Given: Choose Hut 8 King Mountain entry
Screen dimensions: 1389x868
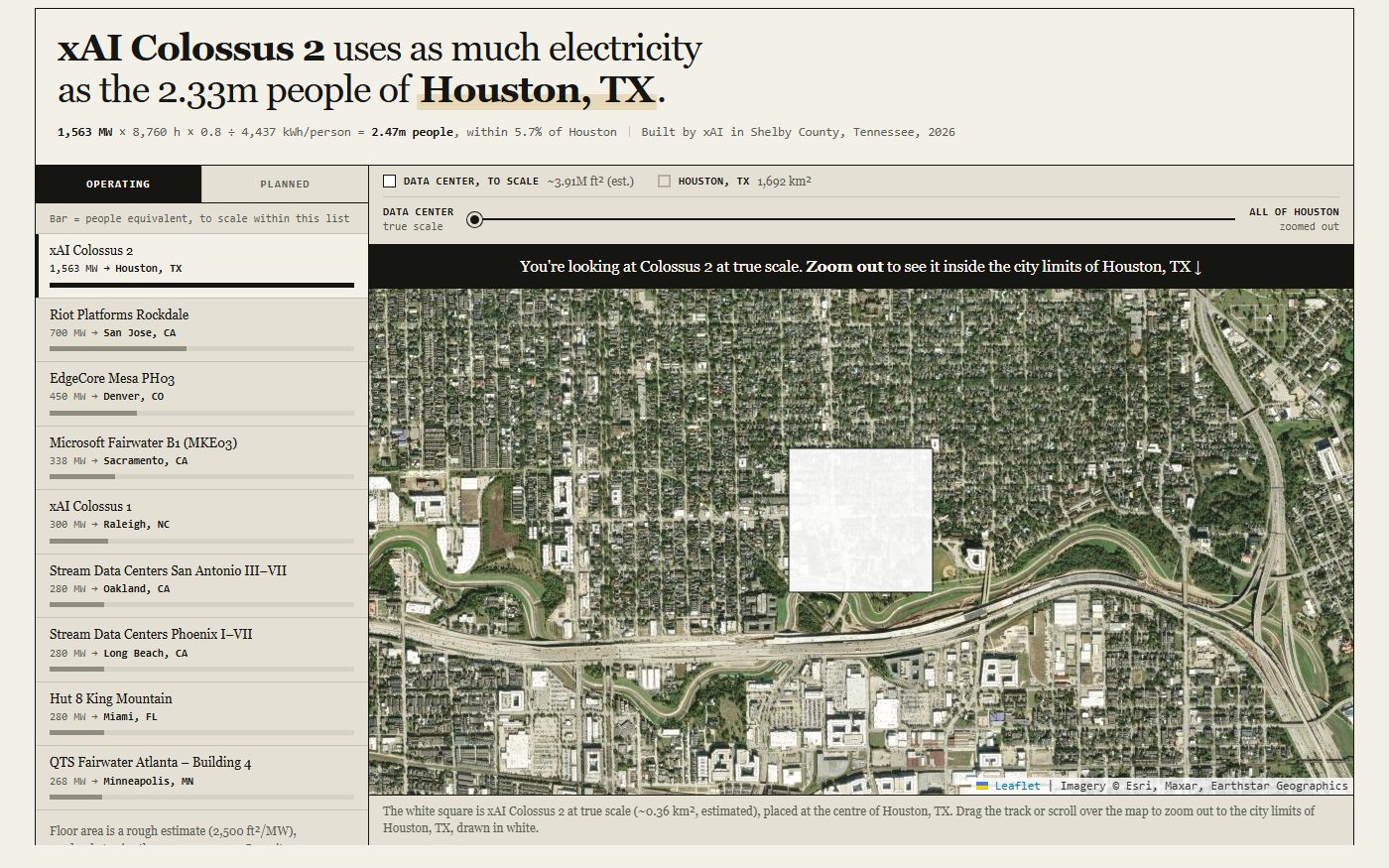Looking at the screenshot, I should click(x=202, y=714).
